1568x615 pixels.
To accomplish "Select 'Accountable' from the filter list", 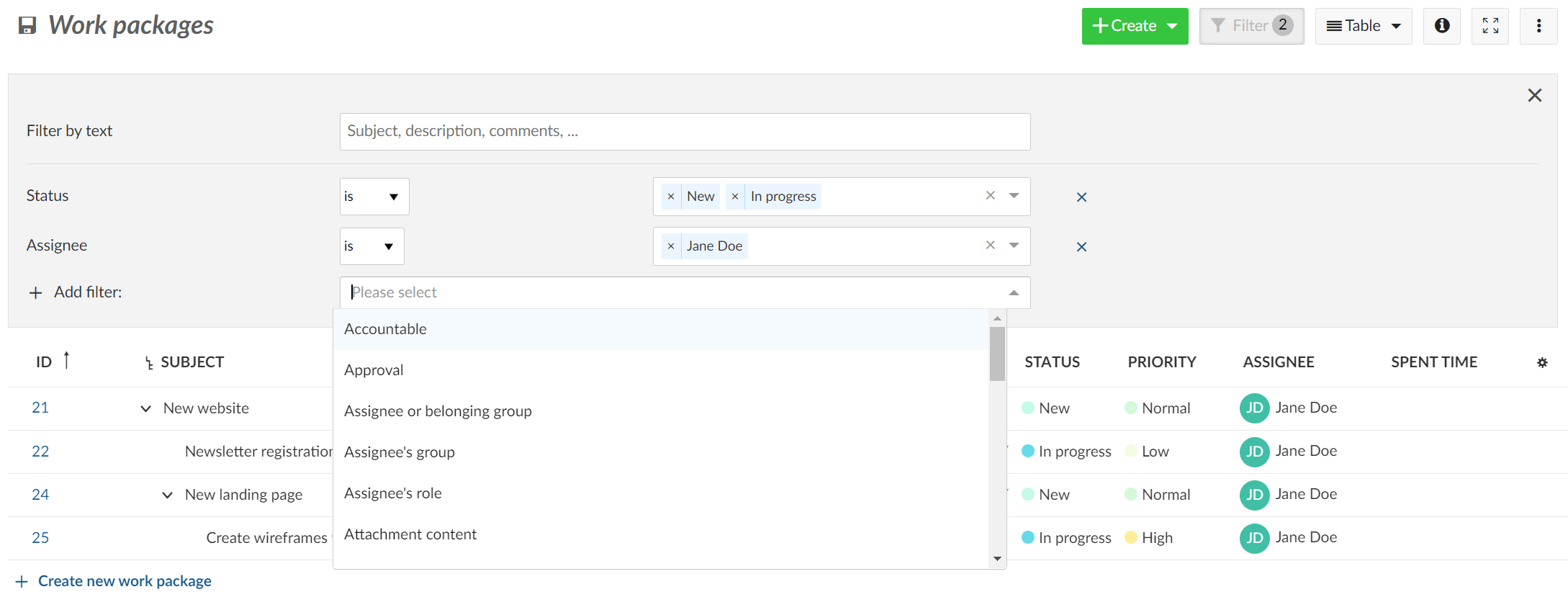I will [385, 329].
